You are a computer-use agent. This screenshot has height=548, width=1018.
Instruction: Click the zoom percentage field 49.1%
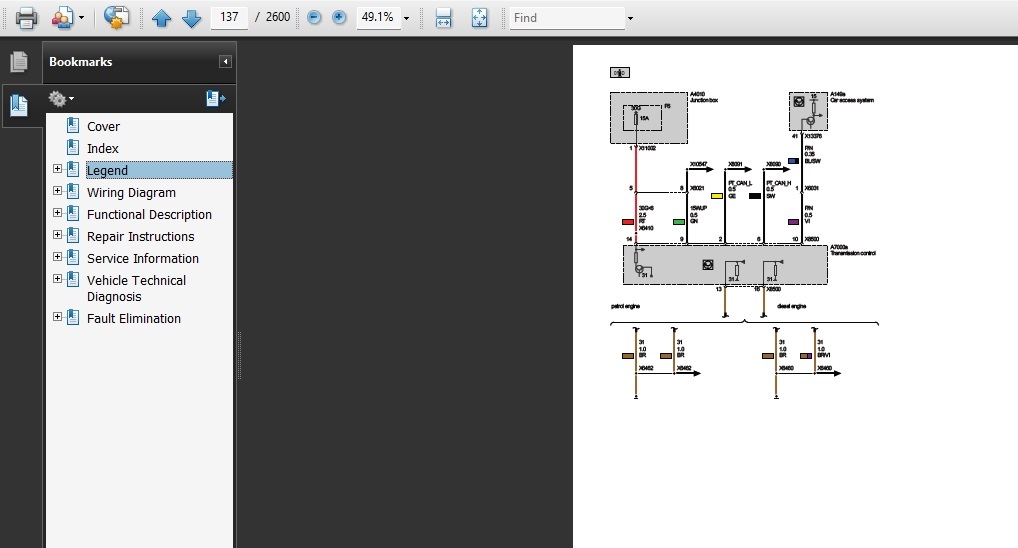tap(378, 17)
